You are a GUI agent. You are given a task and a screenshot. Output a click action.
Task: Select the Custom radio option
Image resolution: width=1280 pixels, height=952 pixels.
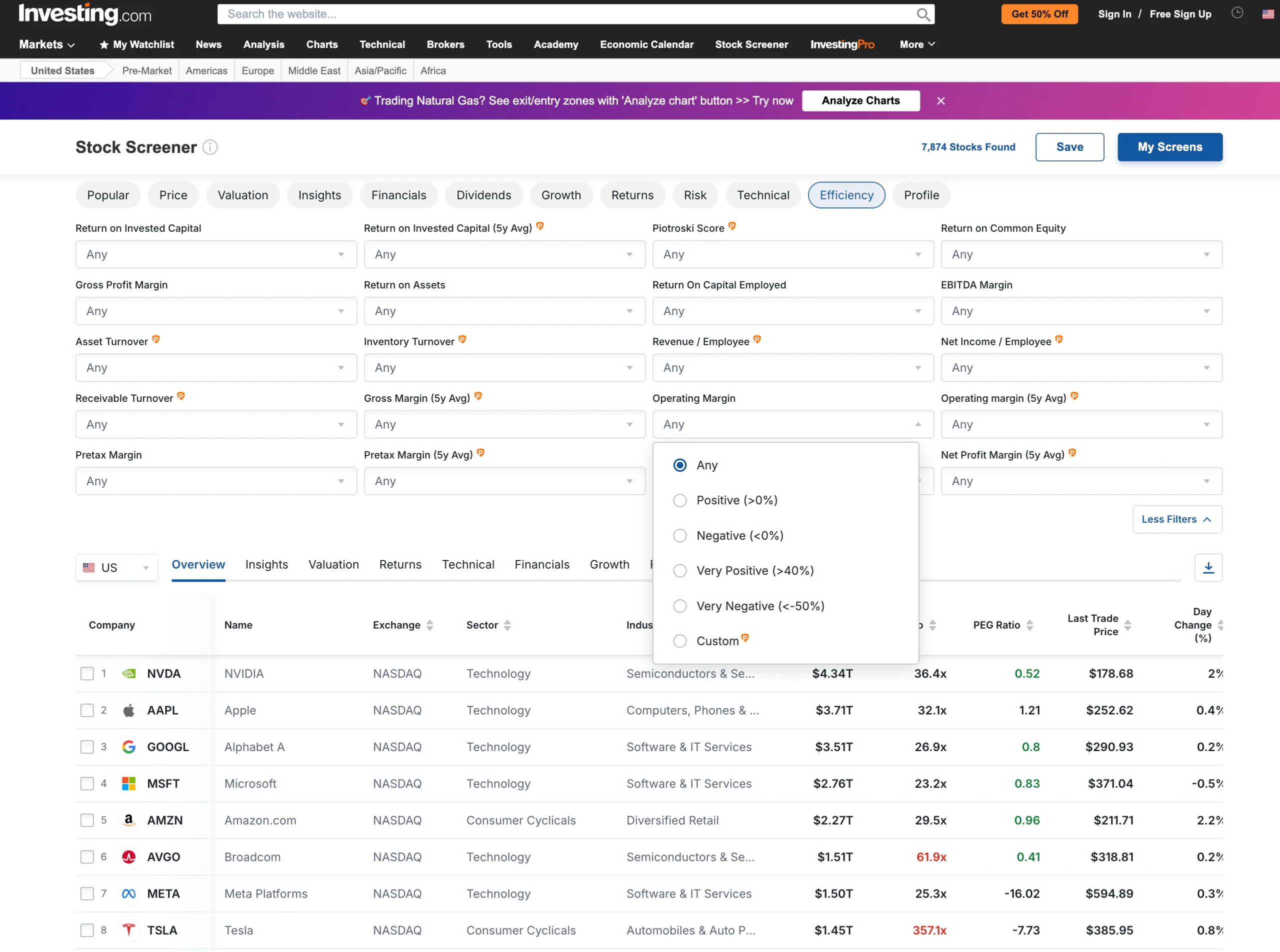[x=680, y=641]
